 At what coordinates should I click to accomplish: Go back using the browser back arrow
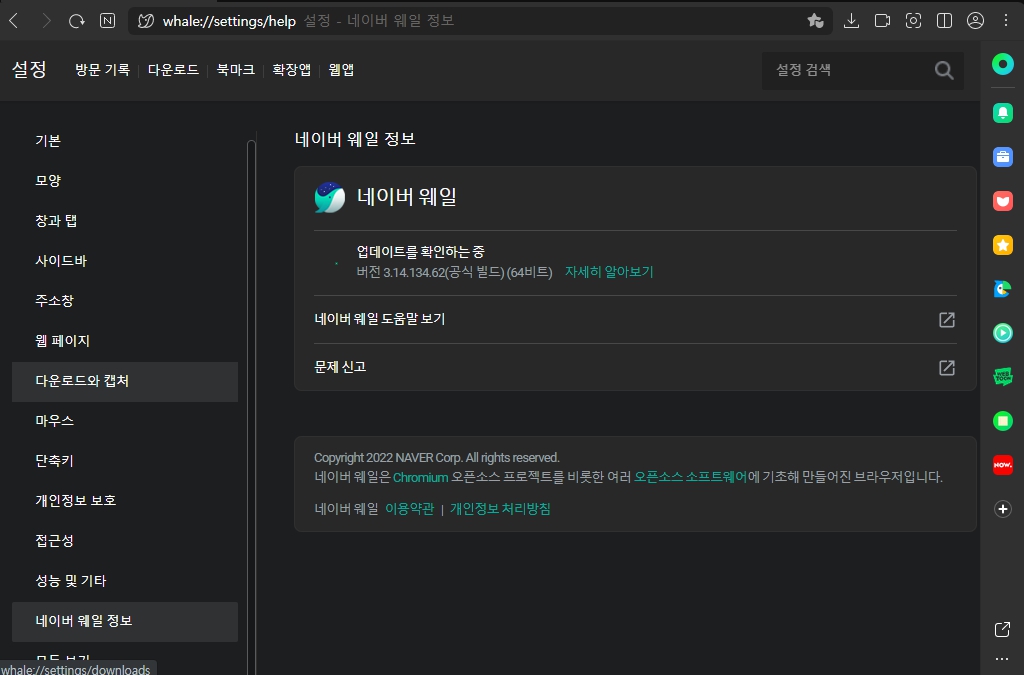[14, 21]
